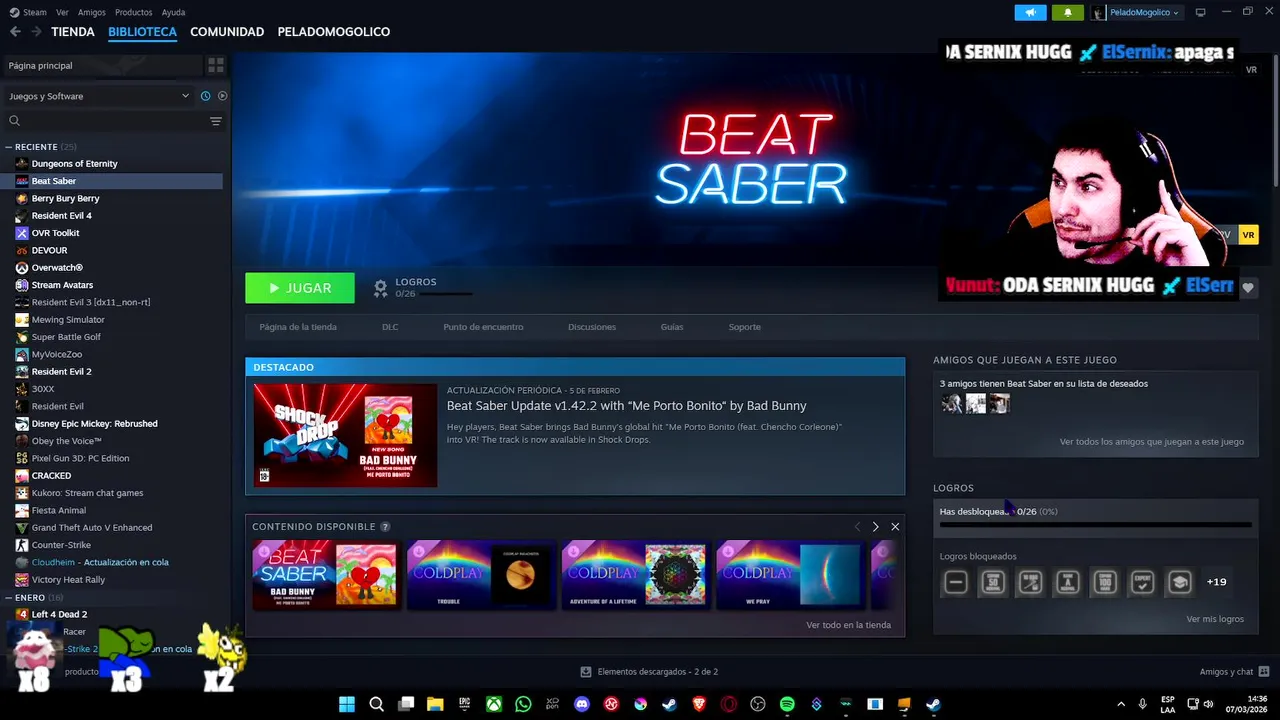The height and width of the screenshot is (720, 1280).
Task: Click the first locked achievement icon
Action: tap(956, 582)
